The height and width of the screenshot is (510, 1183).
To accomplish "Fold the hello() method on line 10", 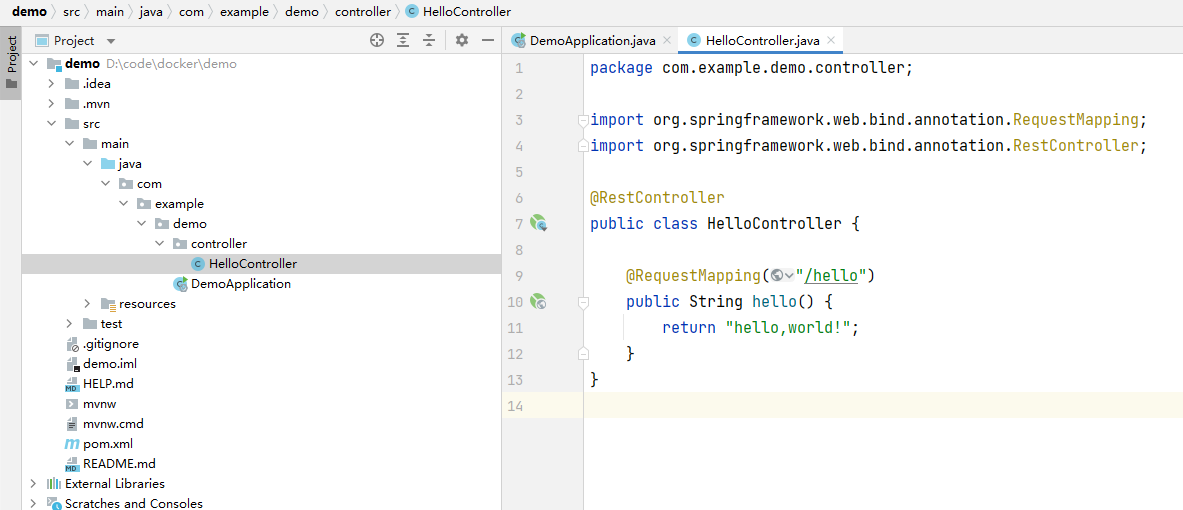I will coord(582,302).
